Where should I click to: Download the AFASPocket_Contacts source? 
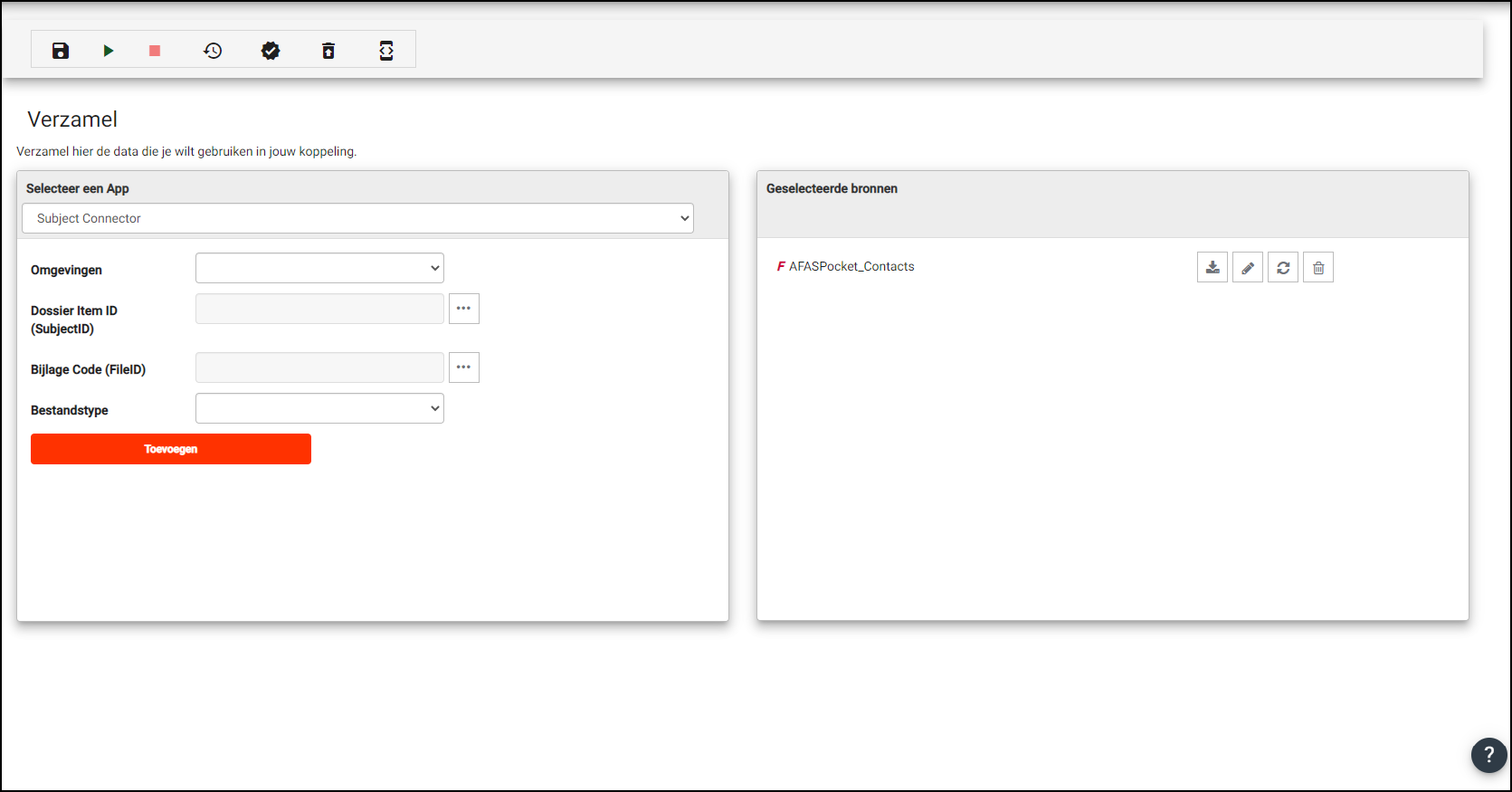(x=1212, y=268)
